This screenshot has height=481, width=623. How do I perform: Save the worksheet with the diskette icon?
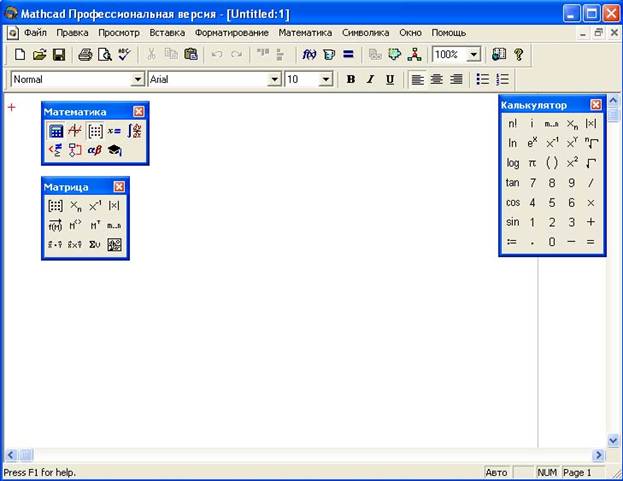(x=59, y=54)
